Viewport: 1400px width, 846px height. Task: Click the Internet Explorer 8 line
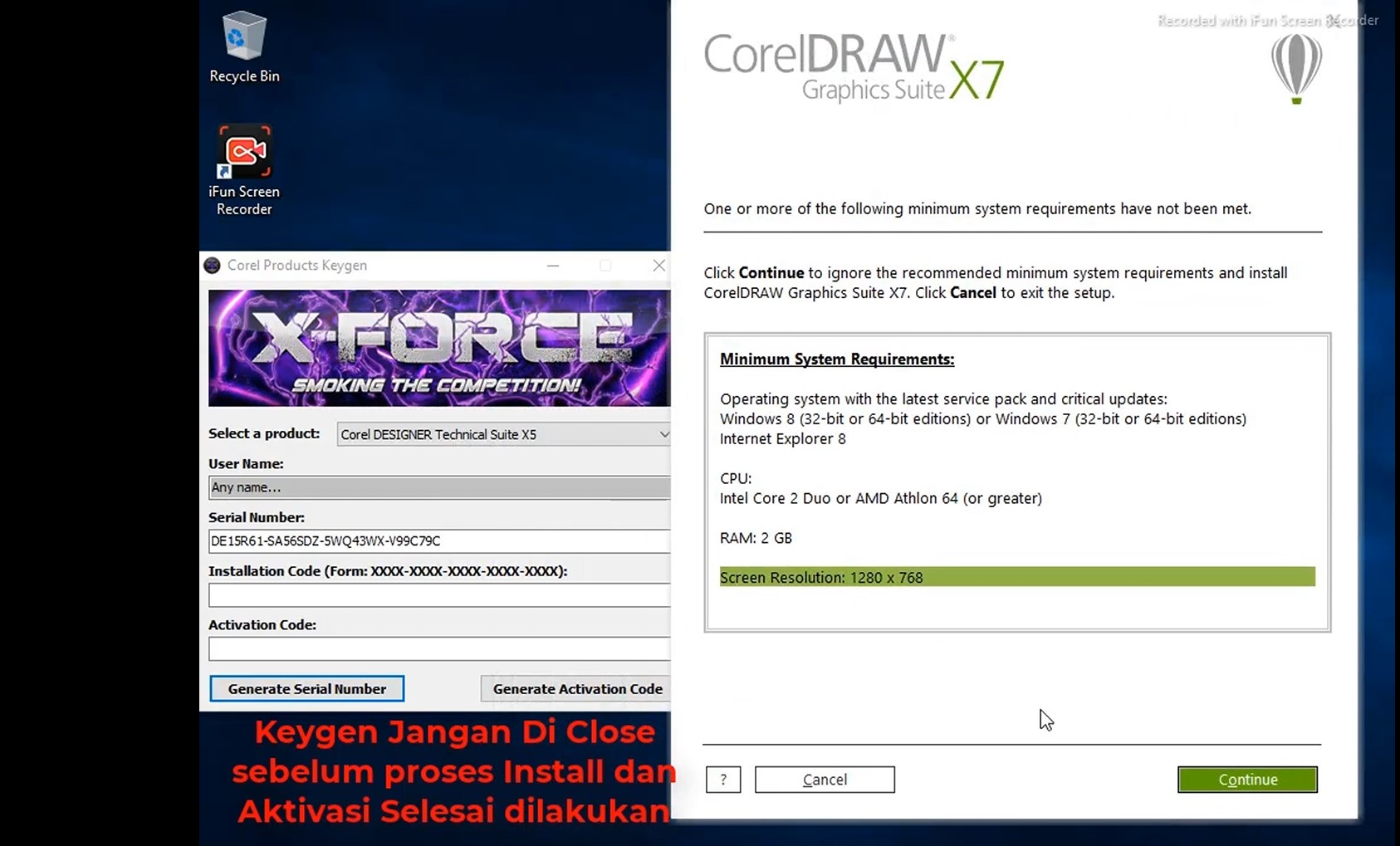[x=783, y=438]
